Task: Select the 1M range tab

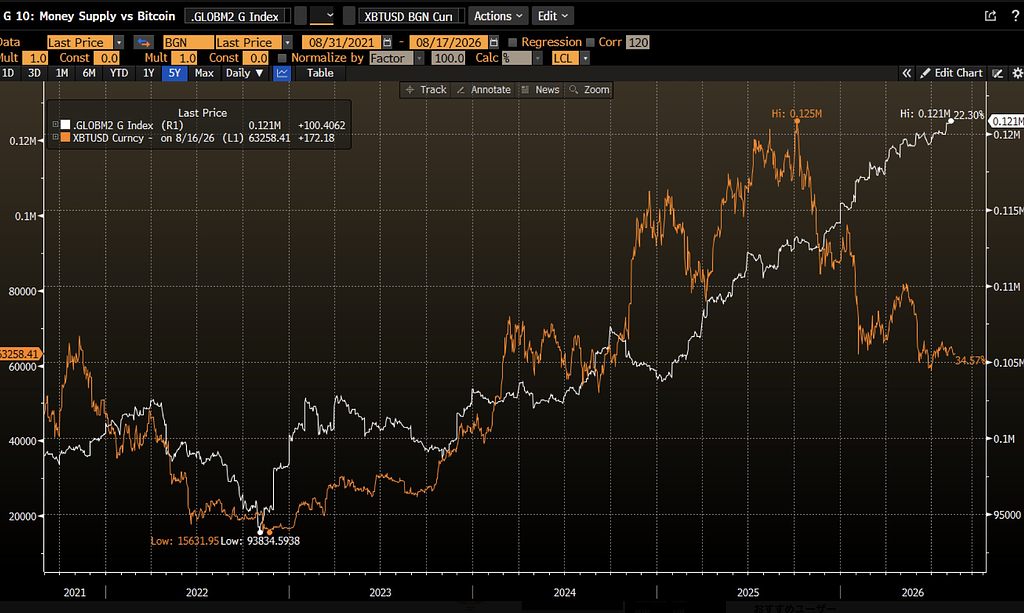Action: coord(62,73)
